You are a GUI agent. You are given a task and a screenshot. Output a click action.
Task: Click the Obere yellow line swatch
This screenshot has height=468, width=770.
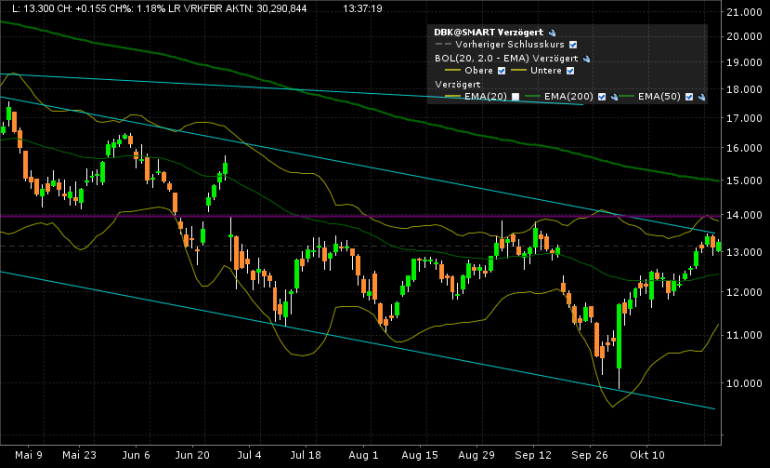pos(452,71)
